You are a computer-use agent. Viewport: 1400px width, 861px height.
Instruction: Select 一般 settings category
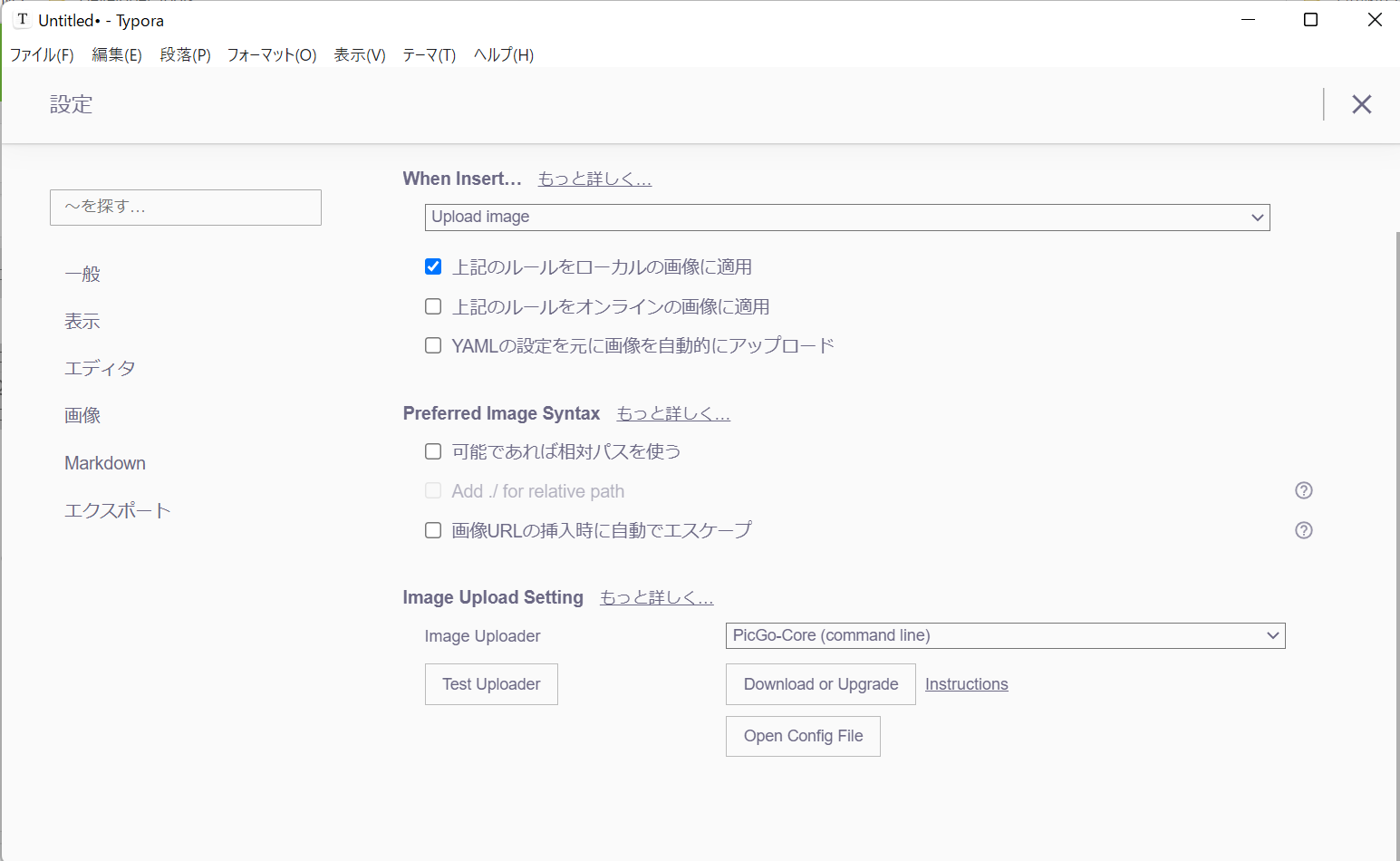point(82,274)
